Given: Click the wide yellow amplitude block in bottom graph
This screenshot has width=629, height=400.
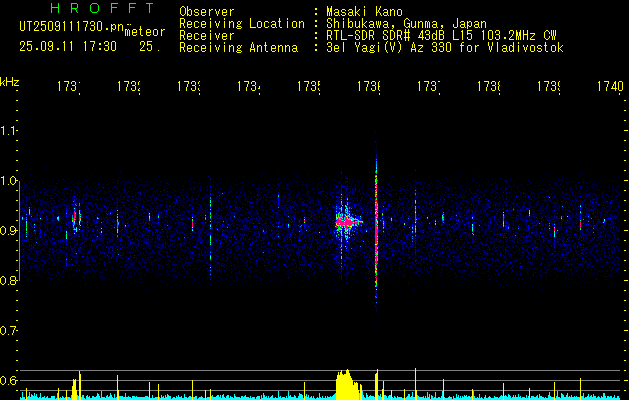Looking at the screenshot, I should click(348, 385).
